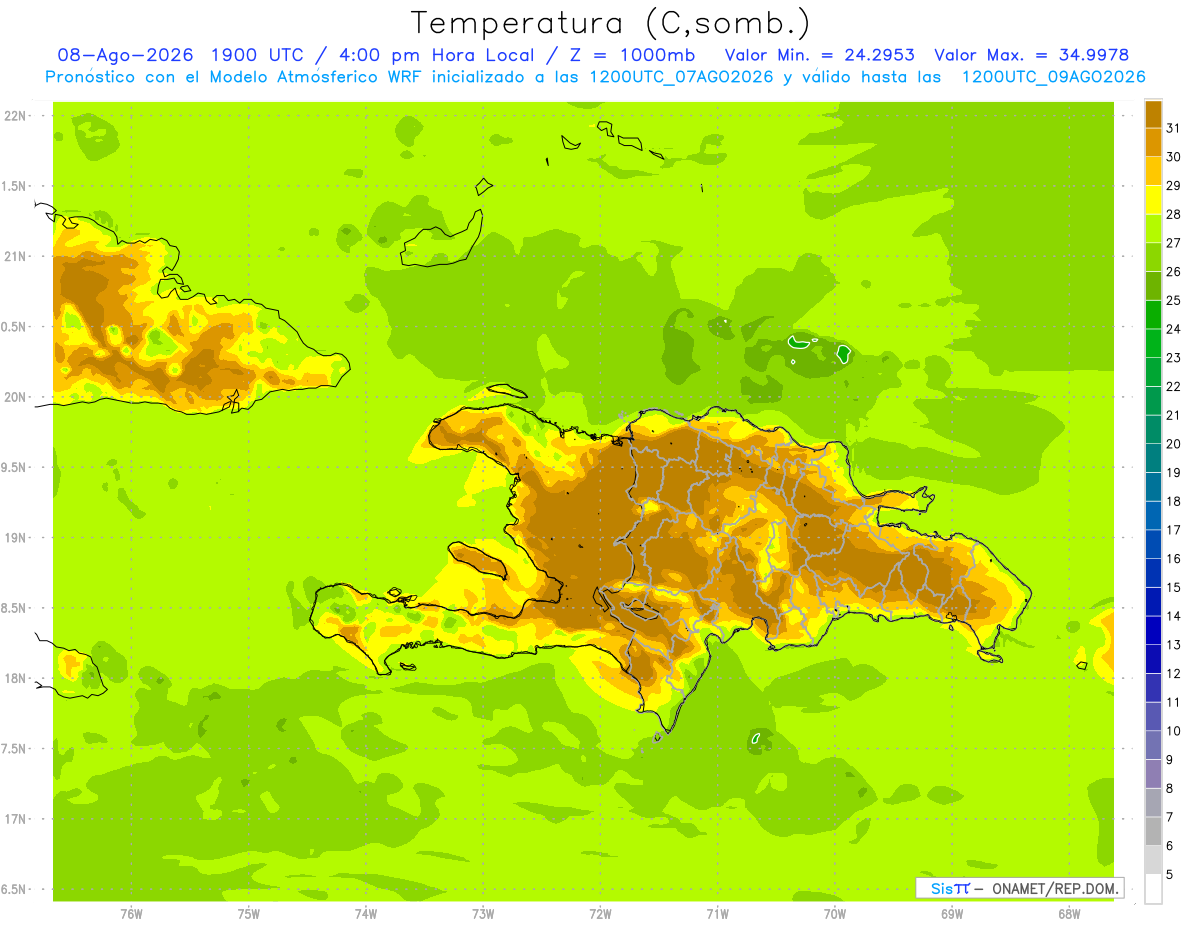Pick the purple swatch between 9 and 10

coord(1153,746)
